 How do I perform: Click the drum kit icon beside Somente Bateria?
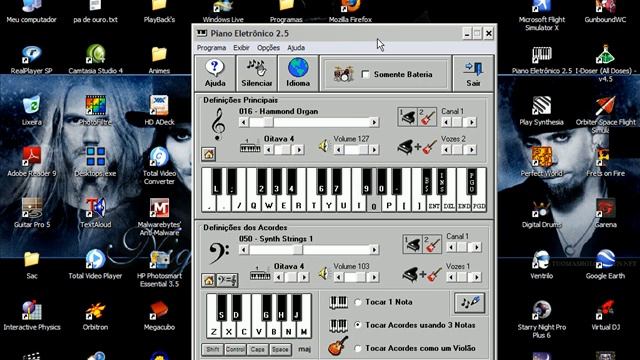[343, 75]
